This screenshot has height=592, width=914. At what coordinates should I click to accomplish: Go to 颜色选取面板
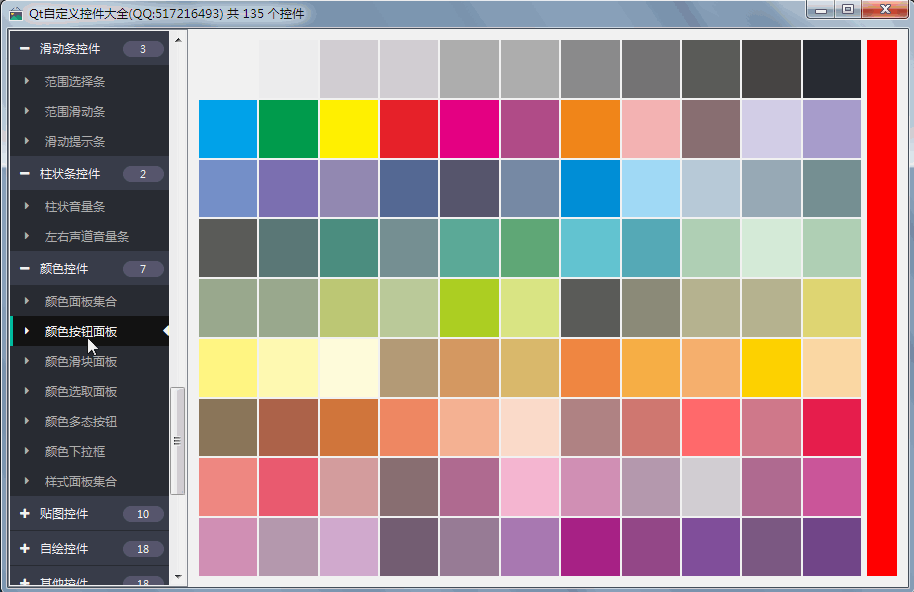coord(81,391)
